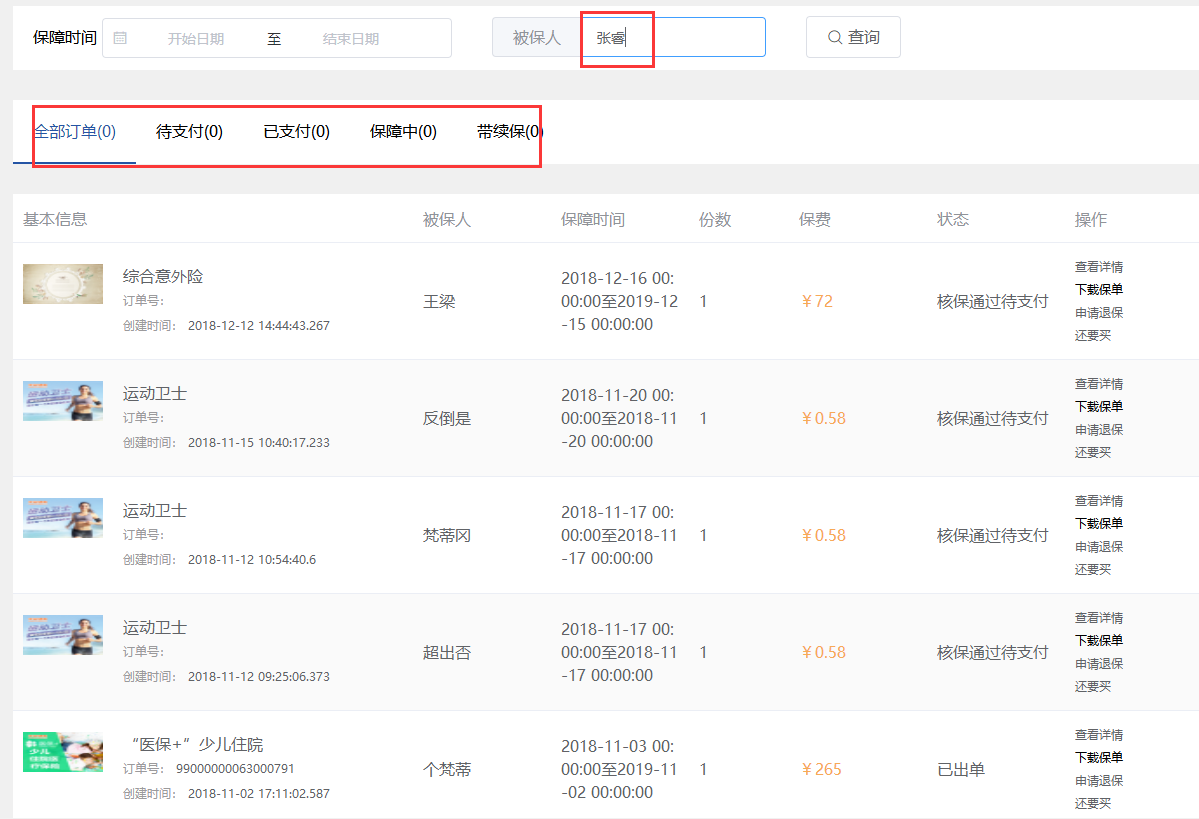
Task: Click the calendar icon in date range field
Action: click(x=120, y=38)
